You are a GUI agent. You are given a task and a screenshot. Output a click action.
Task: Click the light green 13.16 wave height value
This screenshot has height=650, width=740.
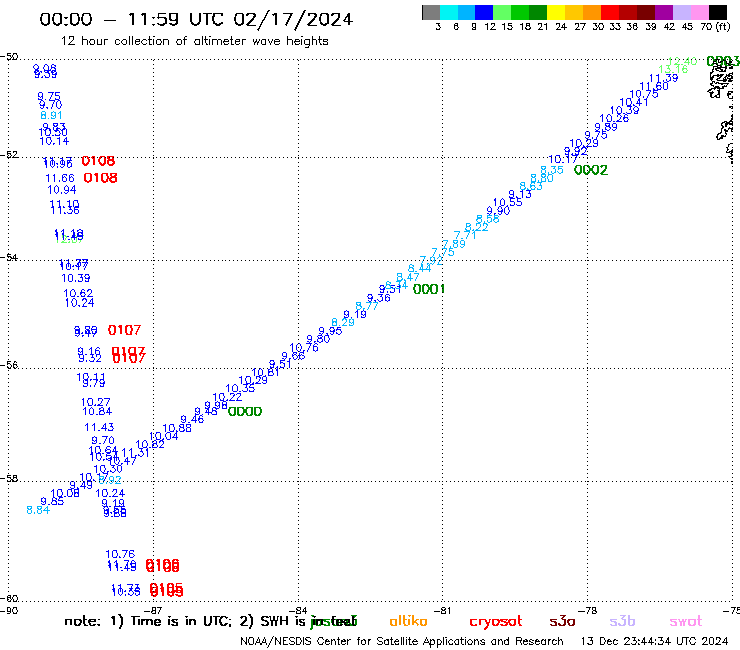pos(673,70)
